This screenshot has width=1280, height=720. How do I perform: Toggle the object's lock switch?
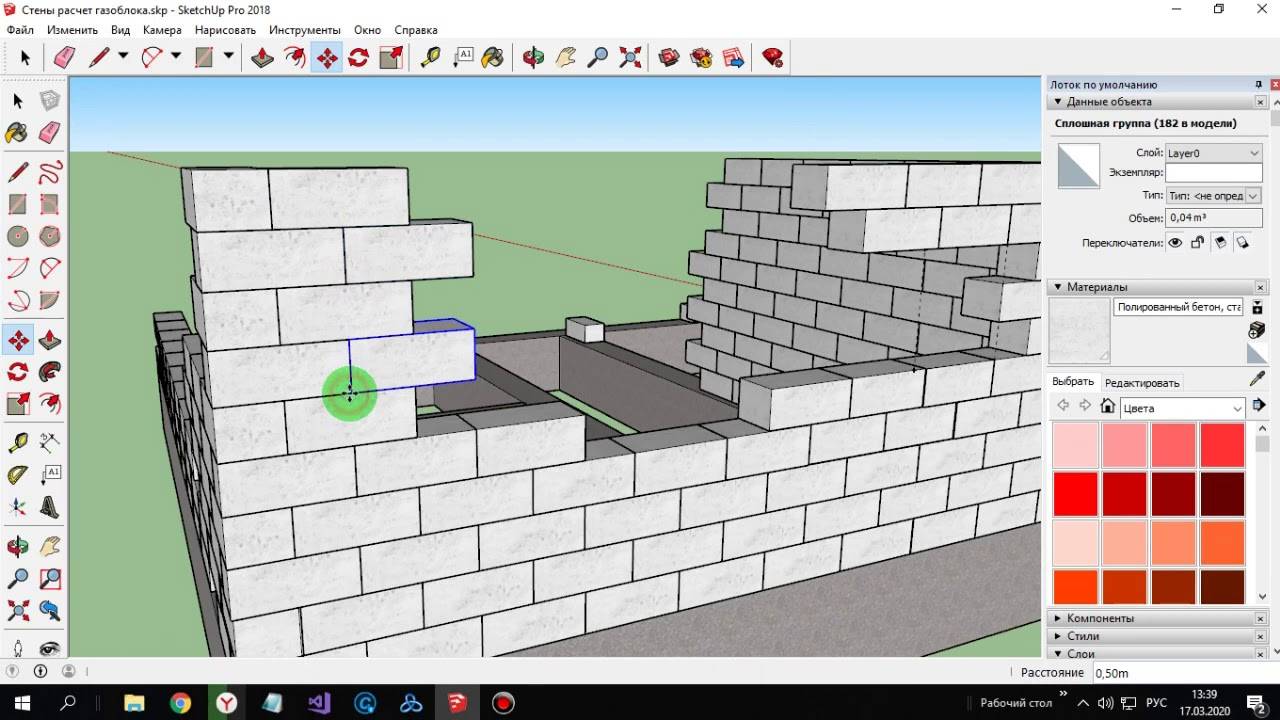pos(1197,242)
